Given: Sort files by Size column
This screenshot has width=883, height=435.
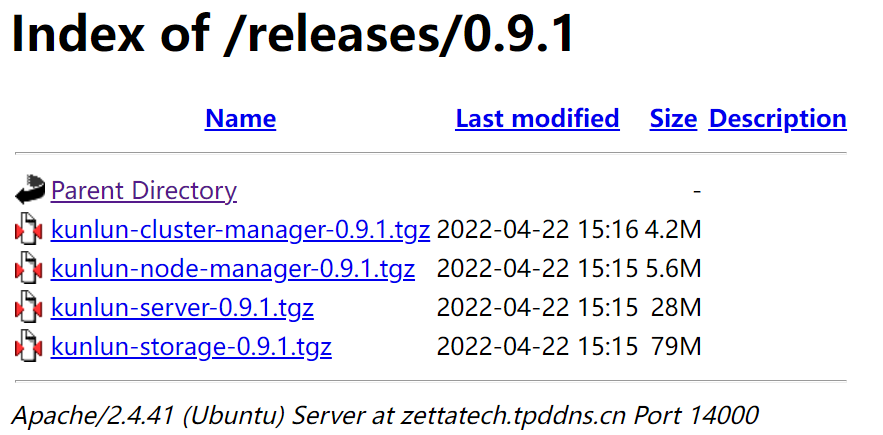Looking at the screenshot, I should tap(673, 119).
